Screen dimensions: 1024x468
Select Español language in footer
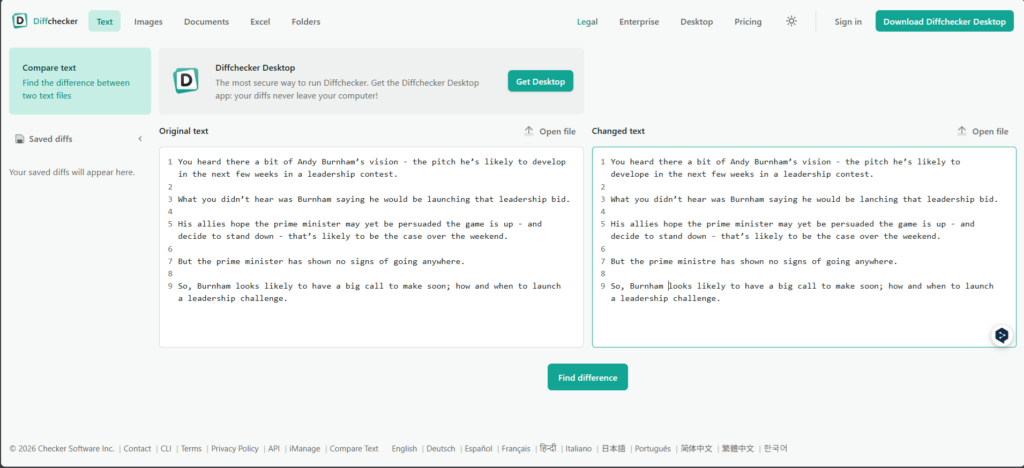pyautogui.click(x=479, y=448)
